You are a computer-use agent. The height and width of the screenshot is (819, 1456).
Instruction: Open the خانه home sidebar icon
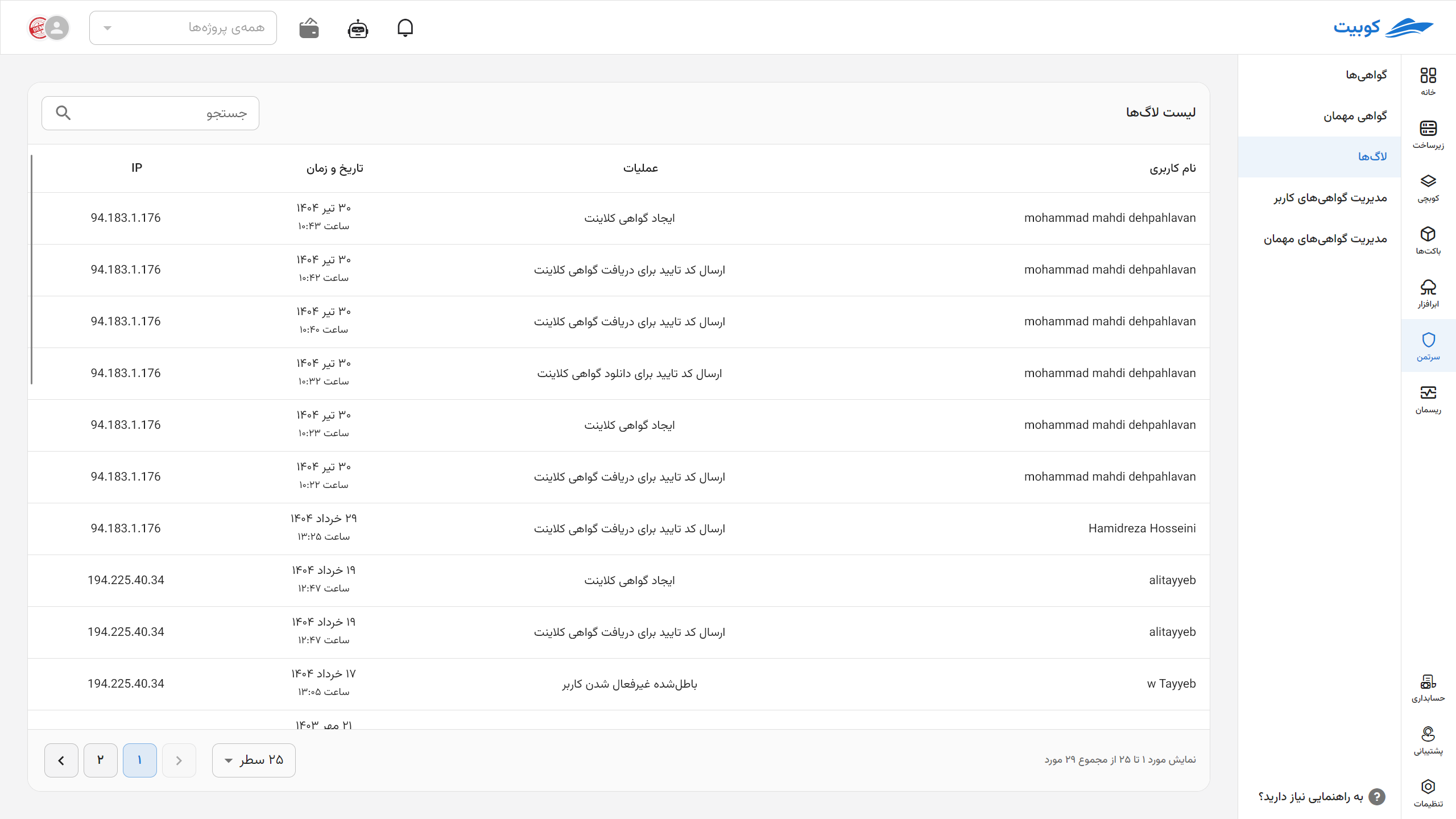pyautogui.click(x=1428, y=81)
